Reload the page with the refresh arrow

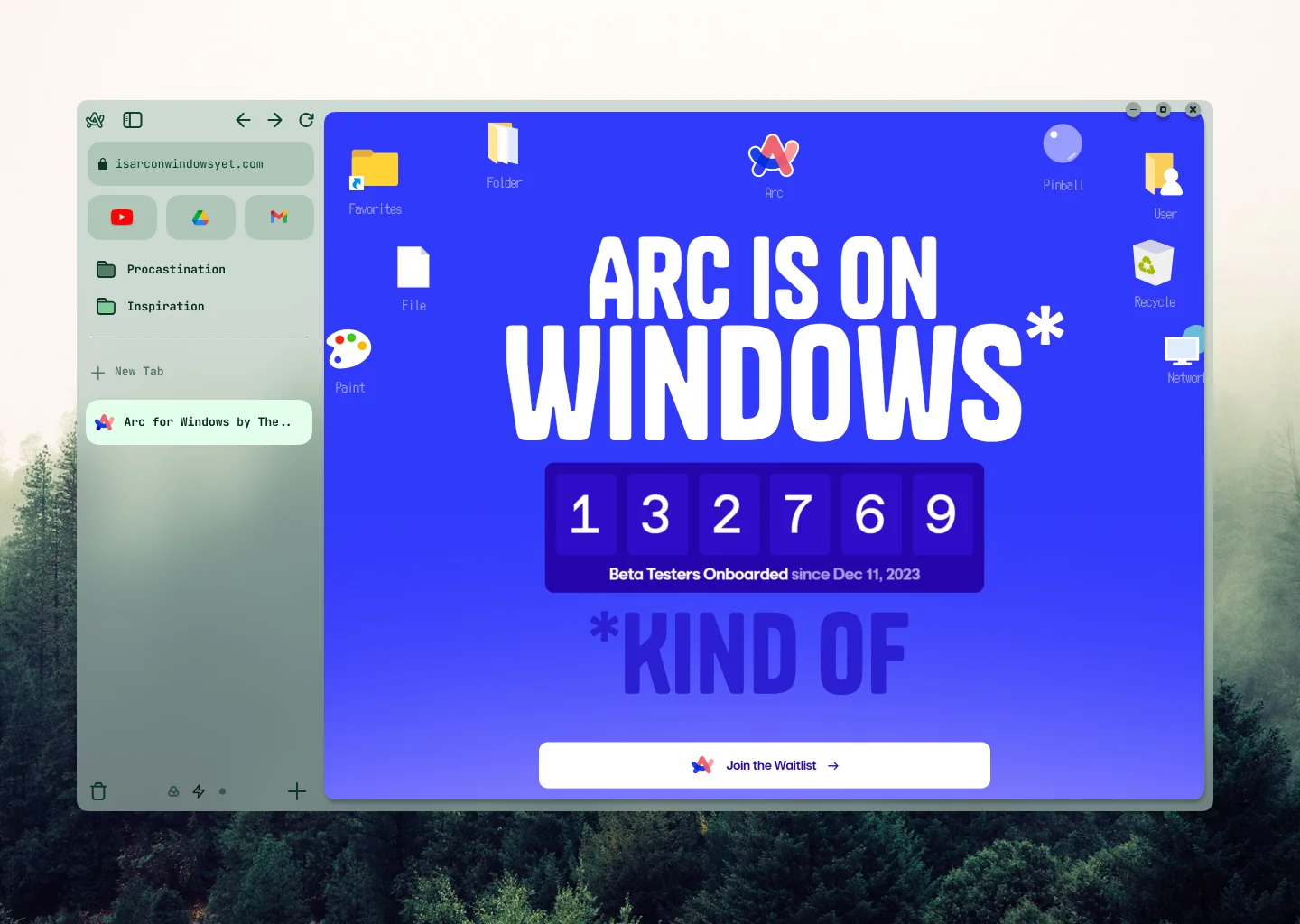tap(306, 119)
